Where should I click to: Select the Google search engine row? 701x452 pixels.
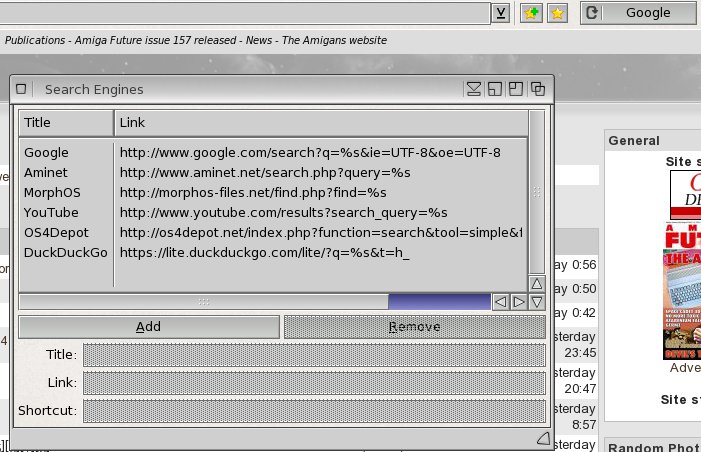[x=273, y=153]
